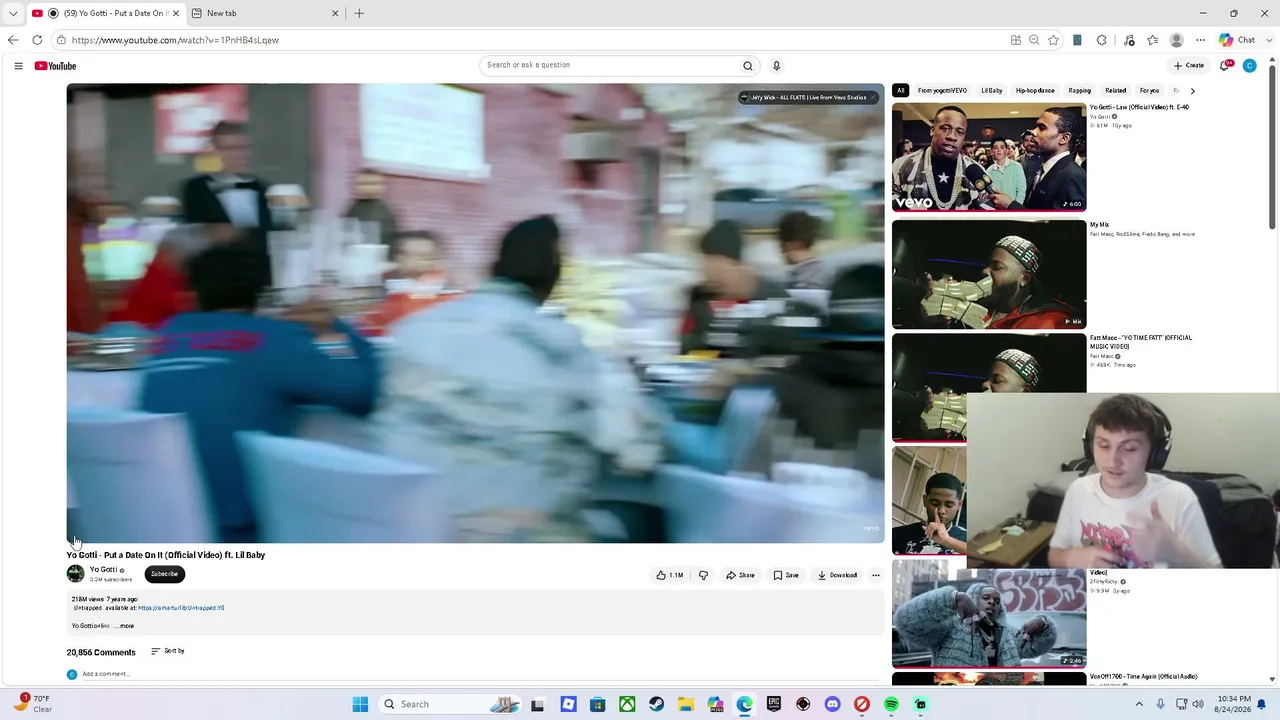Show more filter chips with the arrow
Viewport: 1280px width, 720px height.
pyautogui.click(x=1192, y=91)
